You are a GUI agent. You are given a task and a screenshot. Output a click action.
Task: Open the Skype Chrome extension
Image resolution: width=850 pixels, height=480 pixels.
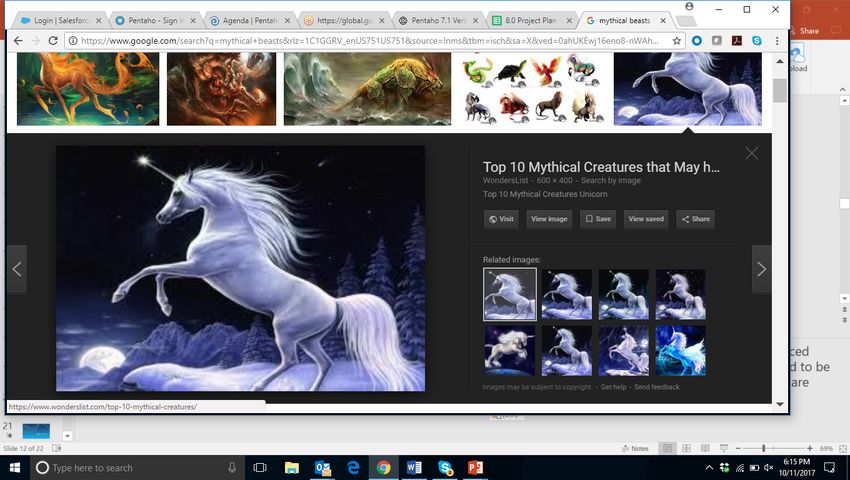pyautogui.click(x=757, y=41)
